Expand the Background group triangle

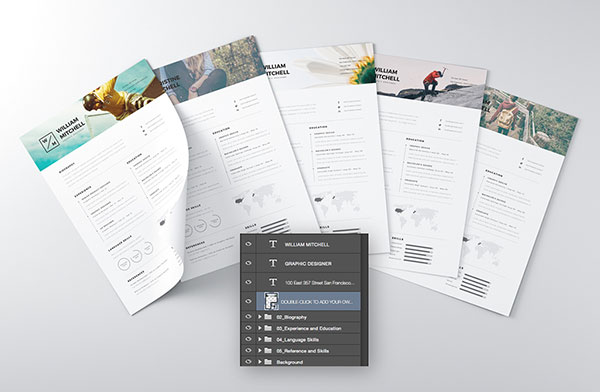tap(260, 362)
